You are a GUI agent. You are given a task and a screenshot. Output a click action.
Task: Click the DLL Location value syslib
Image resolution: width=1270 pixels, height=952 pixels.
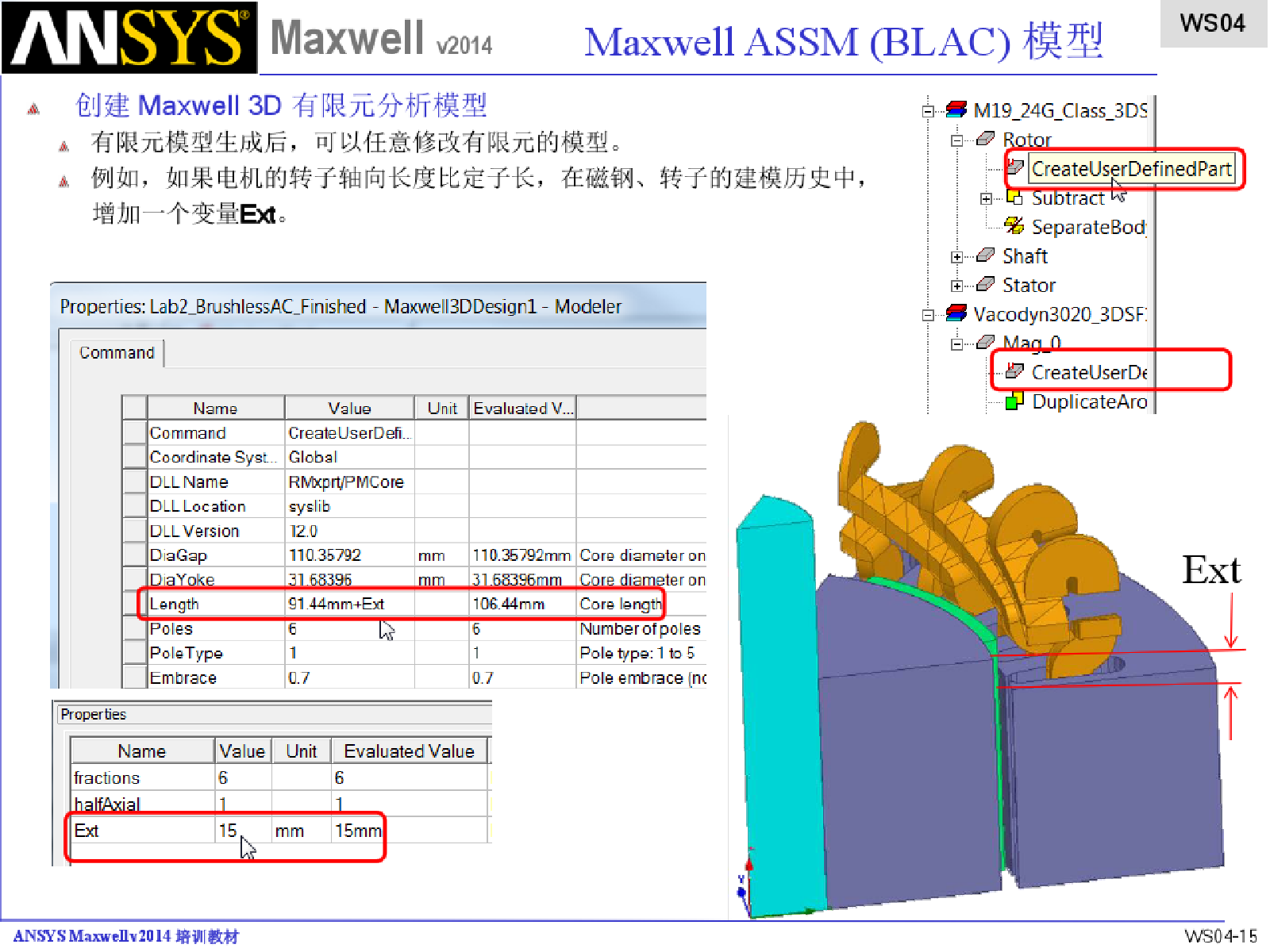pos(349,506)
